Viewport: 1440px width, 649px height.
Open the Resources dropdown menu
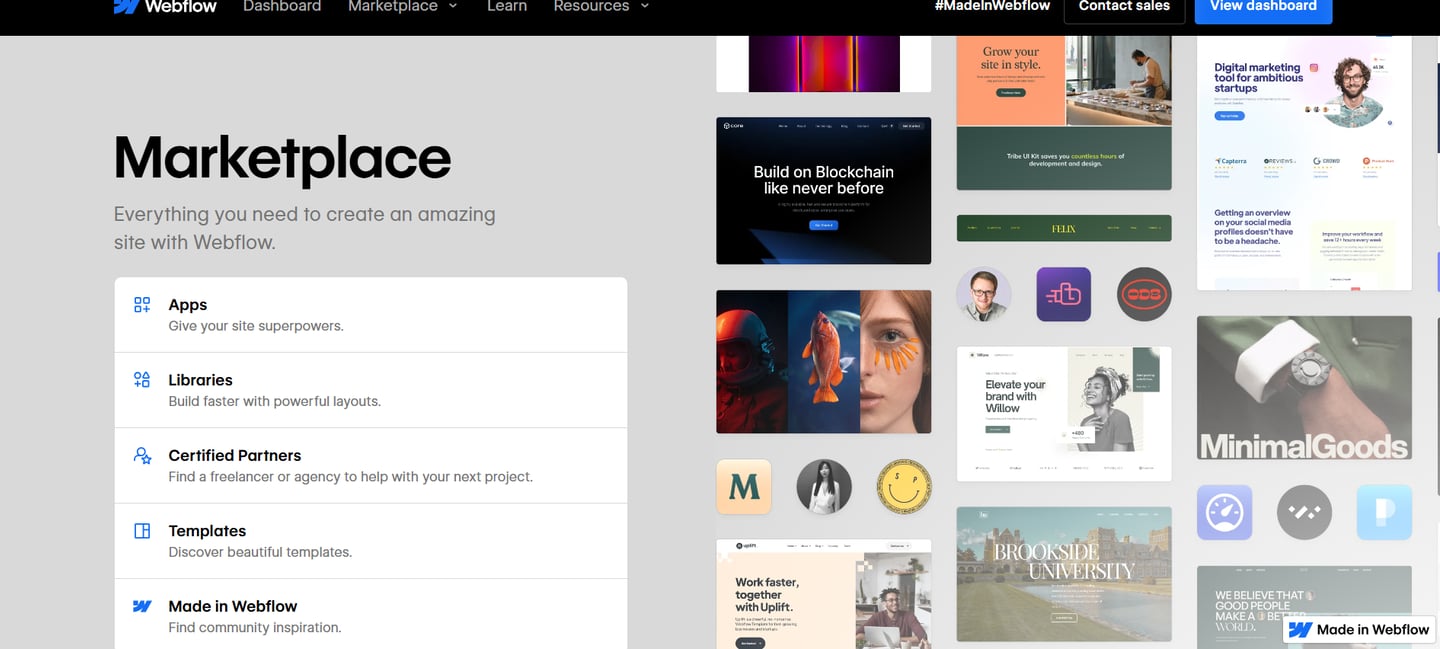point(600,6)
